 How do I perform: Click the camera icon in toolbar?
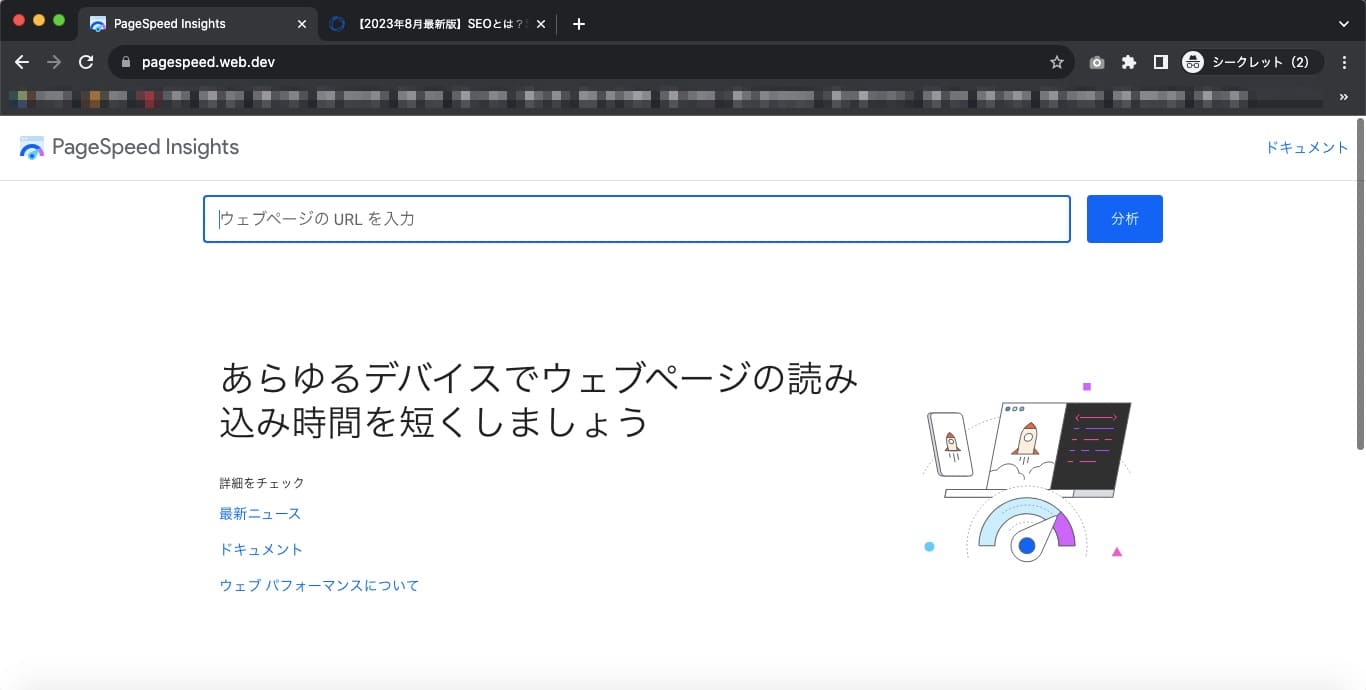point(1097,62)
